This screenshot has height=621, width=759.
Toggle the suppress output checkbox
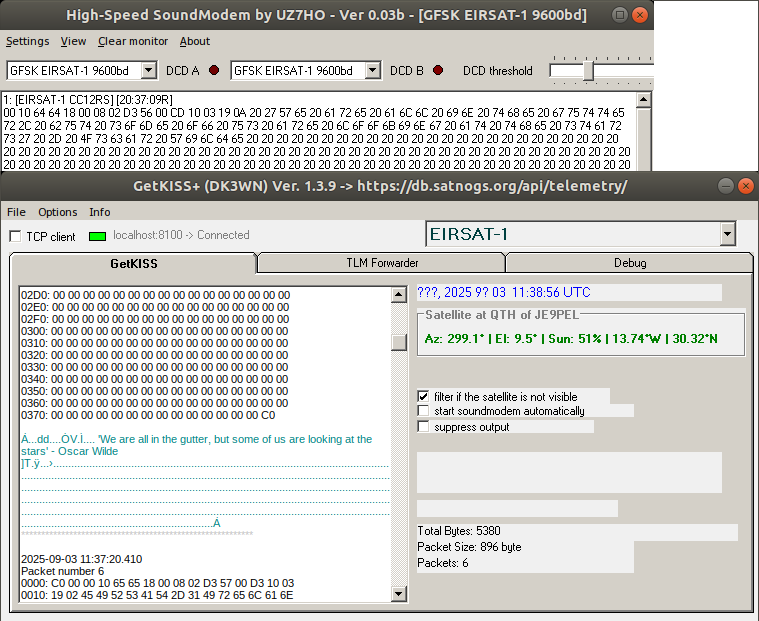click(424, 427)
